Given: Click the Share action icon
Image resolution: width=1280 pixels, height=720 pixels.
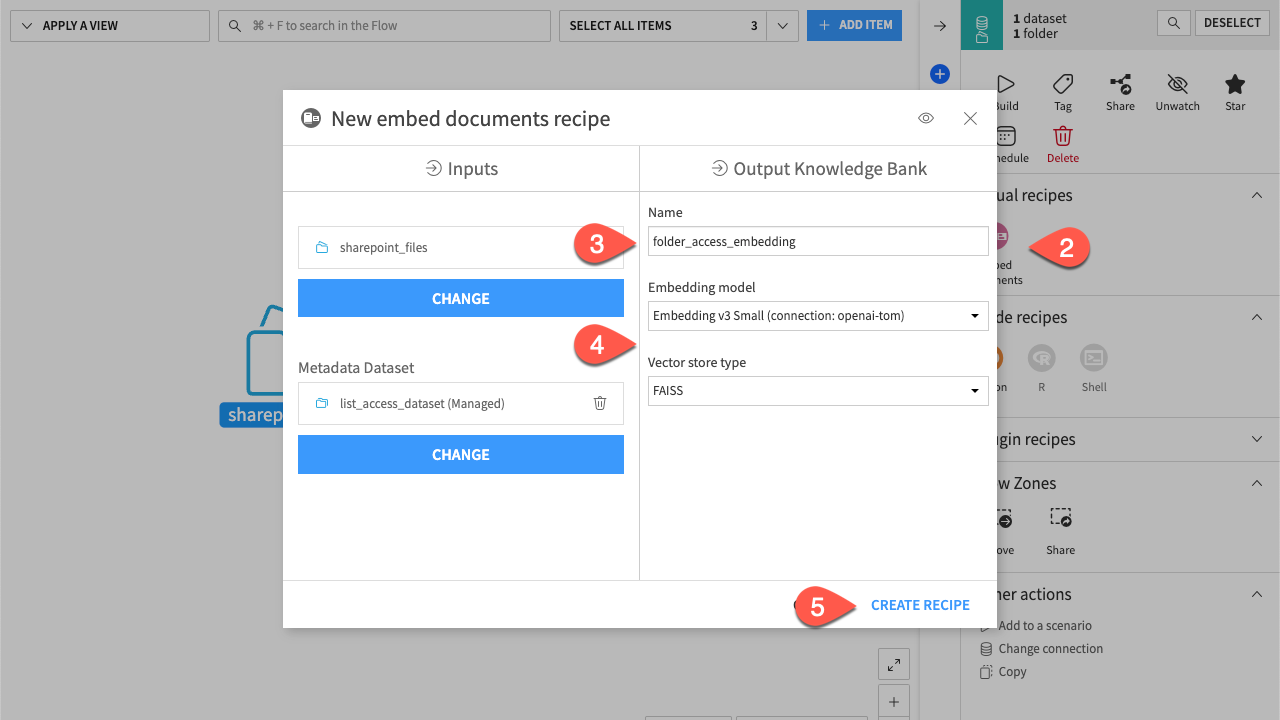Looking at the screenshot, I should [x=1120, y=85].
